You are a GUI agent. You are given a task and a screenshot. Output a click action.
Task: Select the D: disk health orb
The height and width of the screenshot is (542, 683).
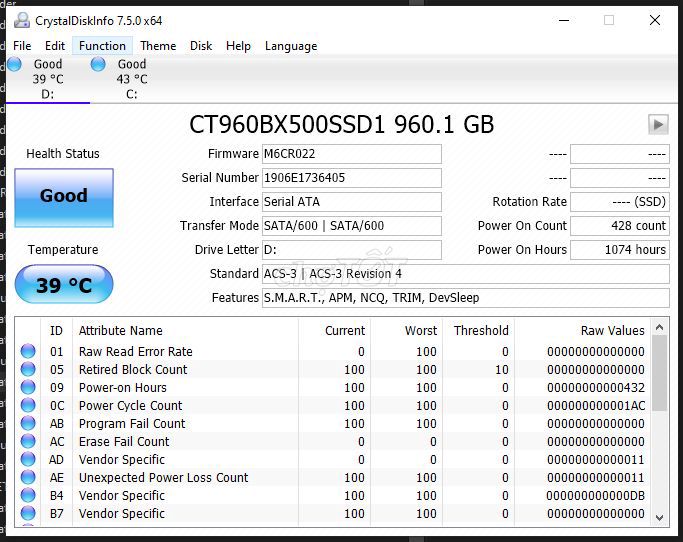click(14, 64)
